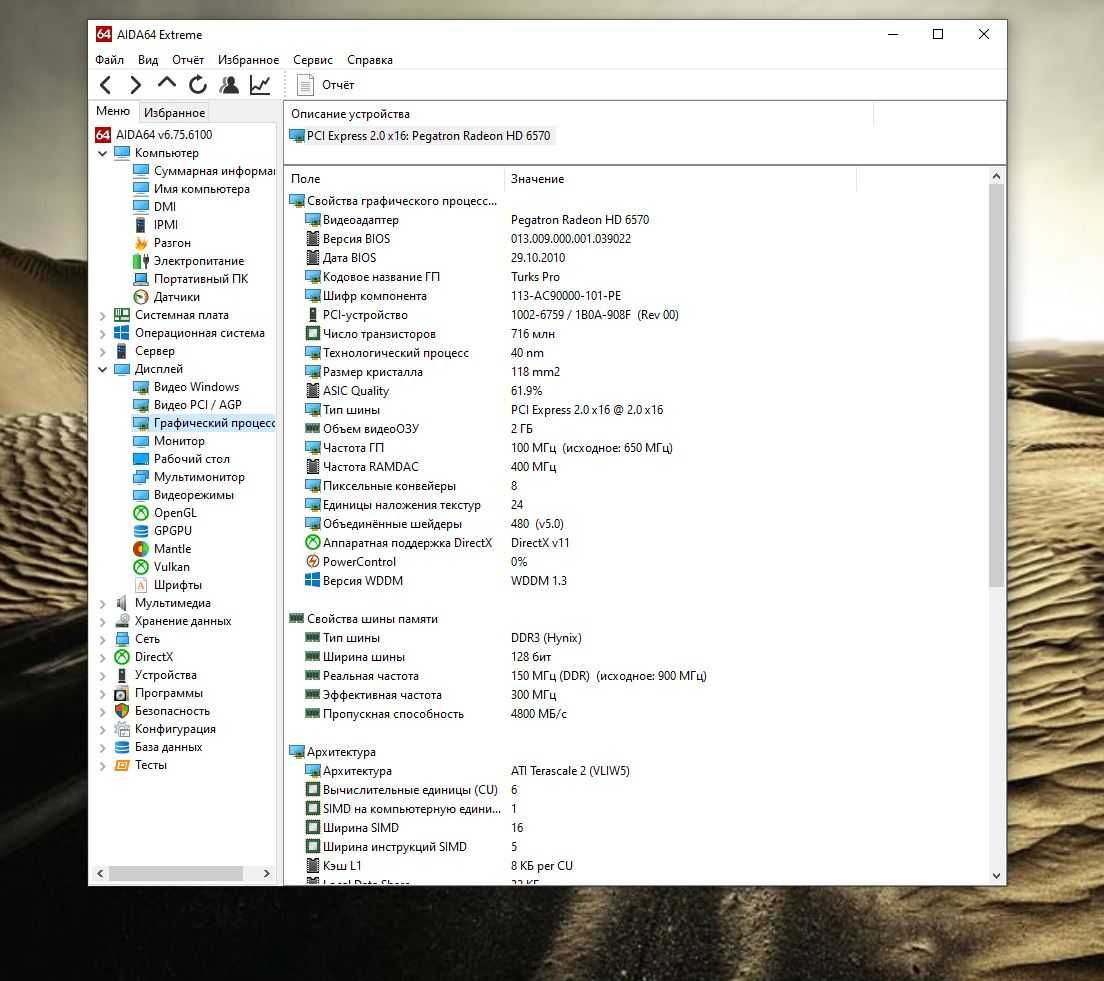The height and width of the screenshot is (981, 1104).
Task: Click the Программы icon in tree
Action: 122,693
